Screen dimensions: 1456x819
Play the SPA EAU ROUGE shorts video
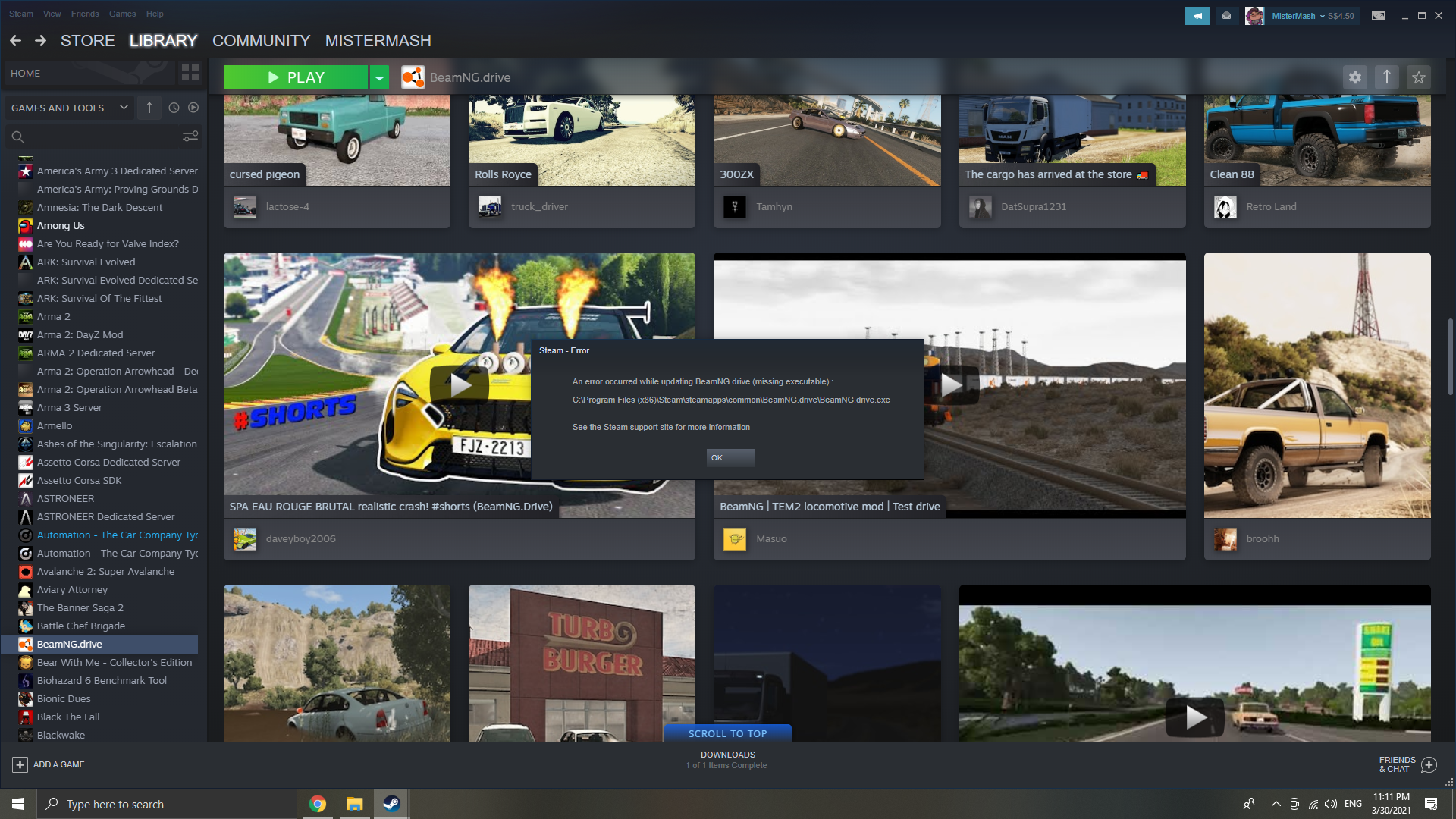(x=460, y=384)
